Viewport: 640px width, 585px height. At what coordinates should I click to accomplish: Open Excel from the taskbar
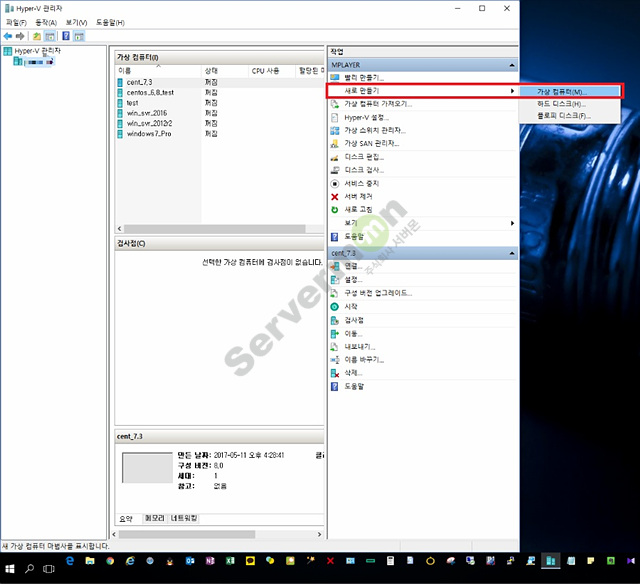coord(230,561)
